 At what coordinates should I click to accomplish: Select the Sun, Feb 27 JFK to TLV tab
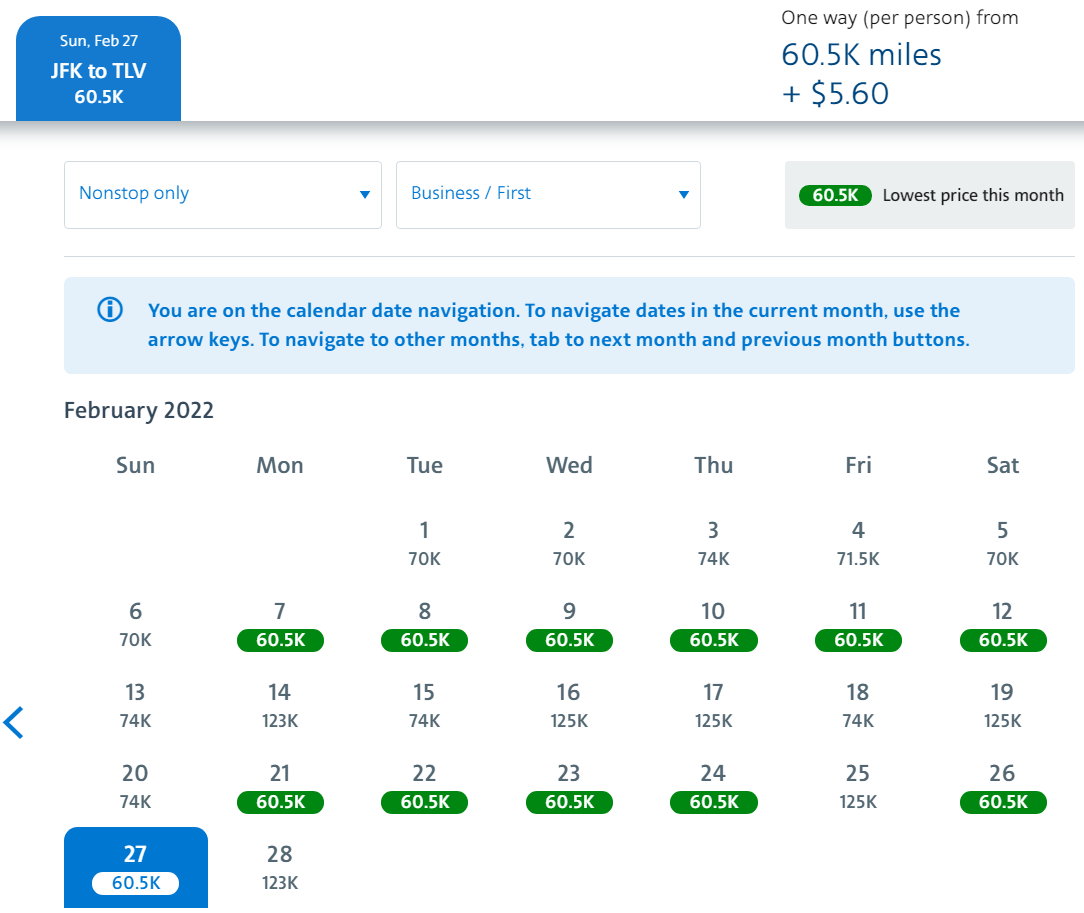pyautogui.click(x=99, y=69)
